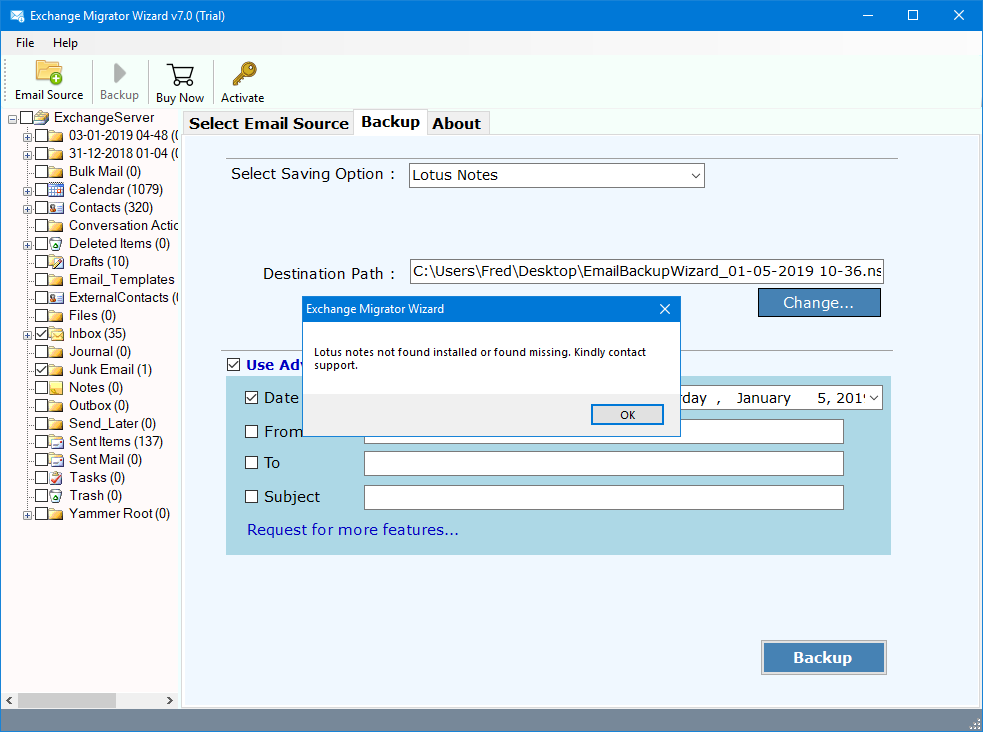Uncheck the Junk Email checkbox
Viewport: 983px width, 732px height.
coord(41,370)
